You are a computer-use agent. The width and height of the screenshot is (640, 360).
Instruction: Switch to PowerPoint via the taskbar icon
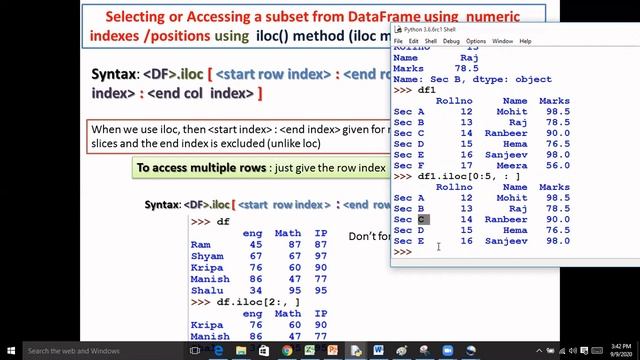tap(333, 351)
